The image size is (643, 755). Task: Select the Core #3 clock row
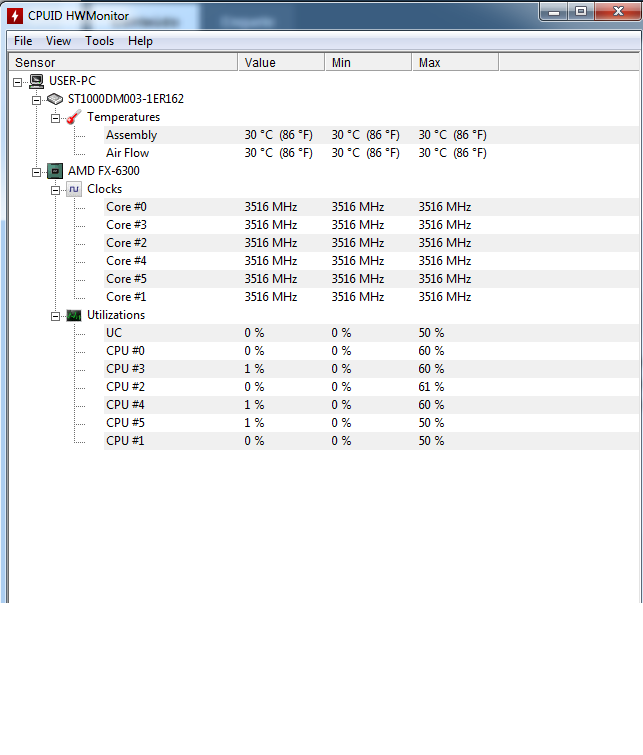tap(371, 225)
